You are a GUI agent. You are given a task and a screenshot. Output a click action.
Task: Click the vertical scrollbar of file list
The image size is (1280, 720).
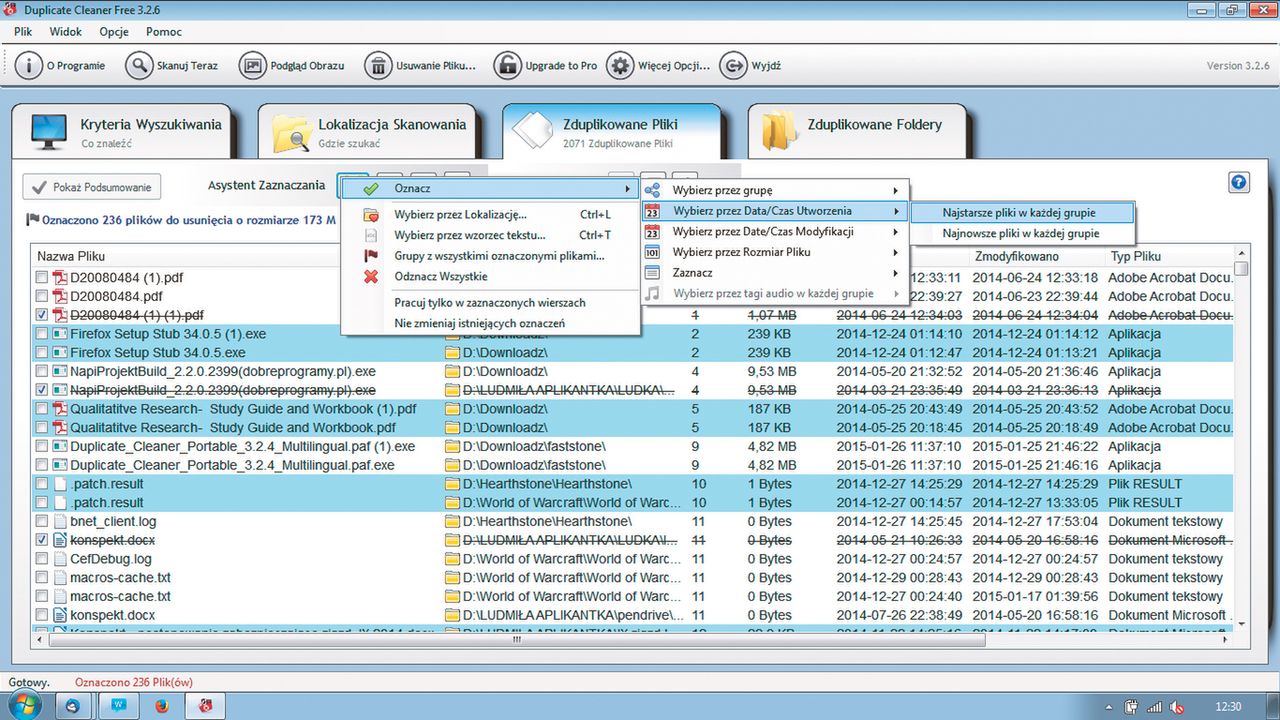point(1241,440)
